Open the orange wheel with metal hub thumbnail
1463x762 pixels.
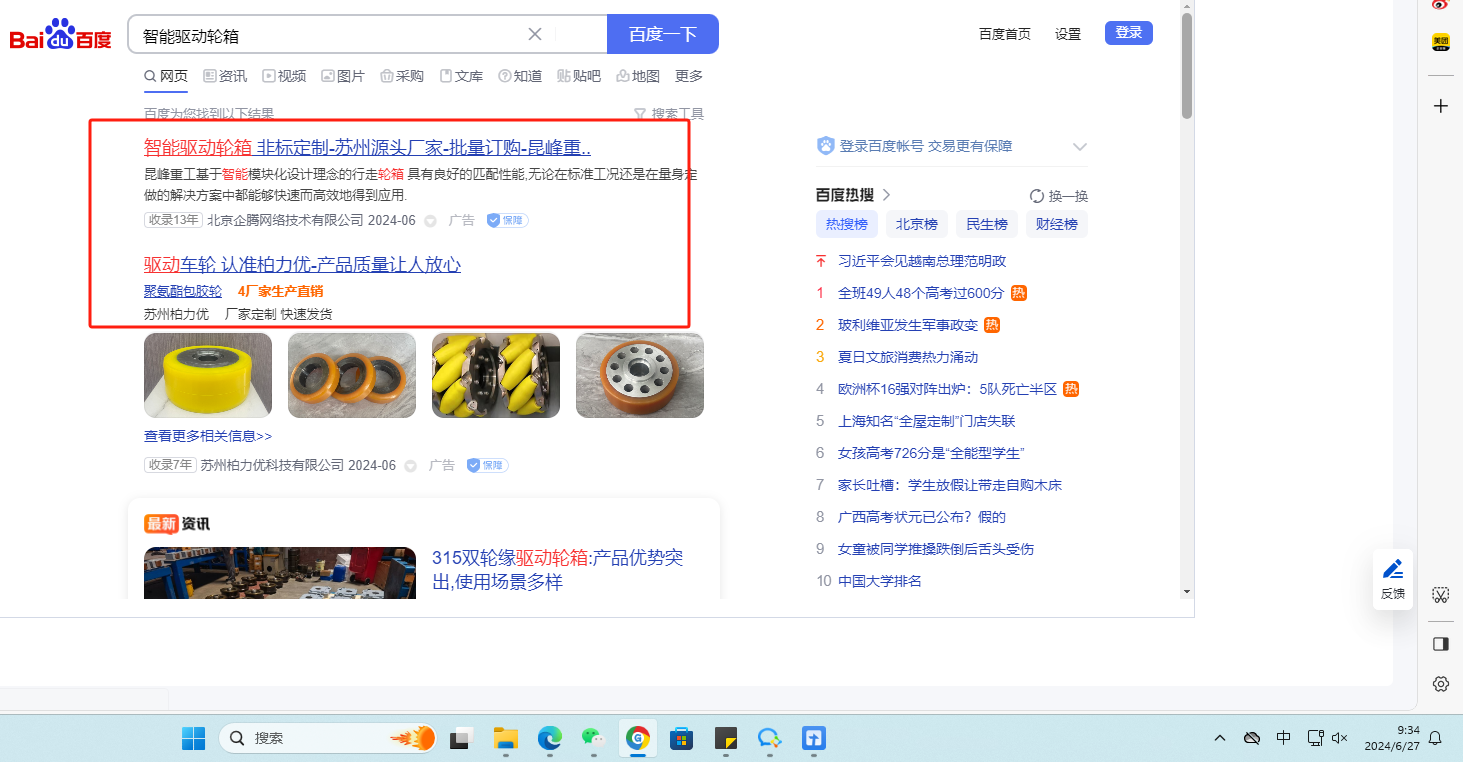pos(640,375)
